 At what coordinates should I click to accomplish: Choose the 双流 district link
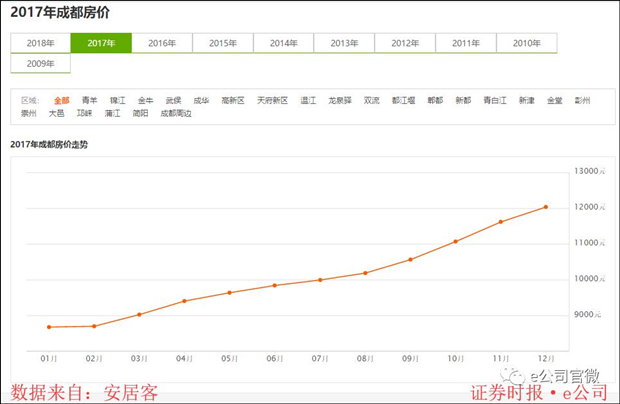[x=372, y=100]
